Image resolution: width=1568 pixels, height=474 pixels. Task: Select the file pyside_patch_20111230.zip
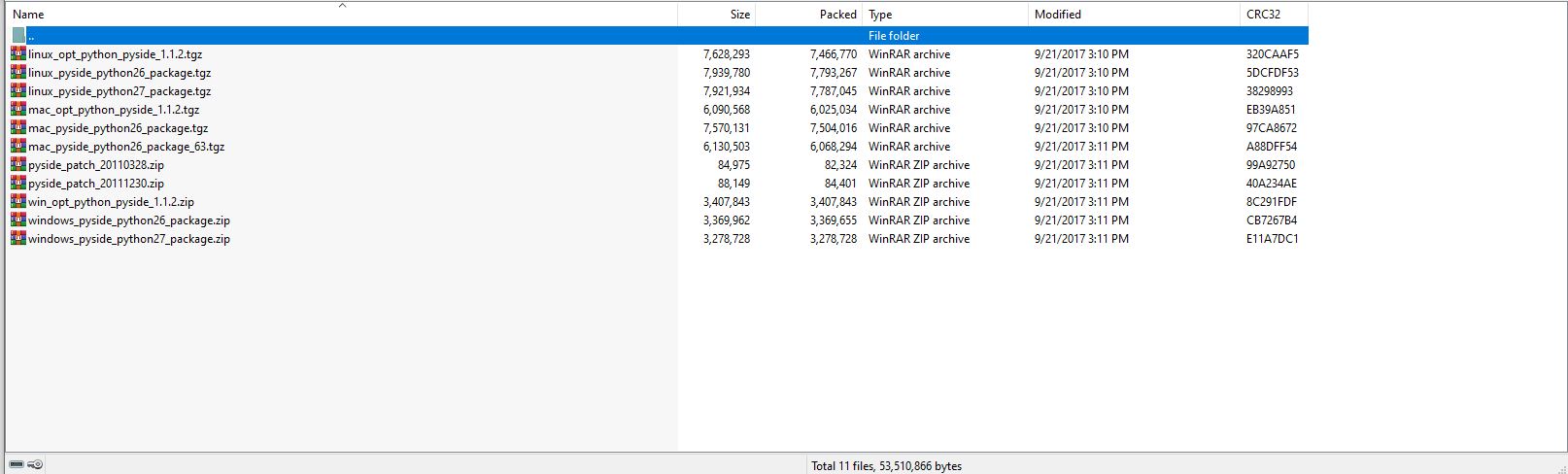click(96, 184)
